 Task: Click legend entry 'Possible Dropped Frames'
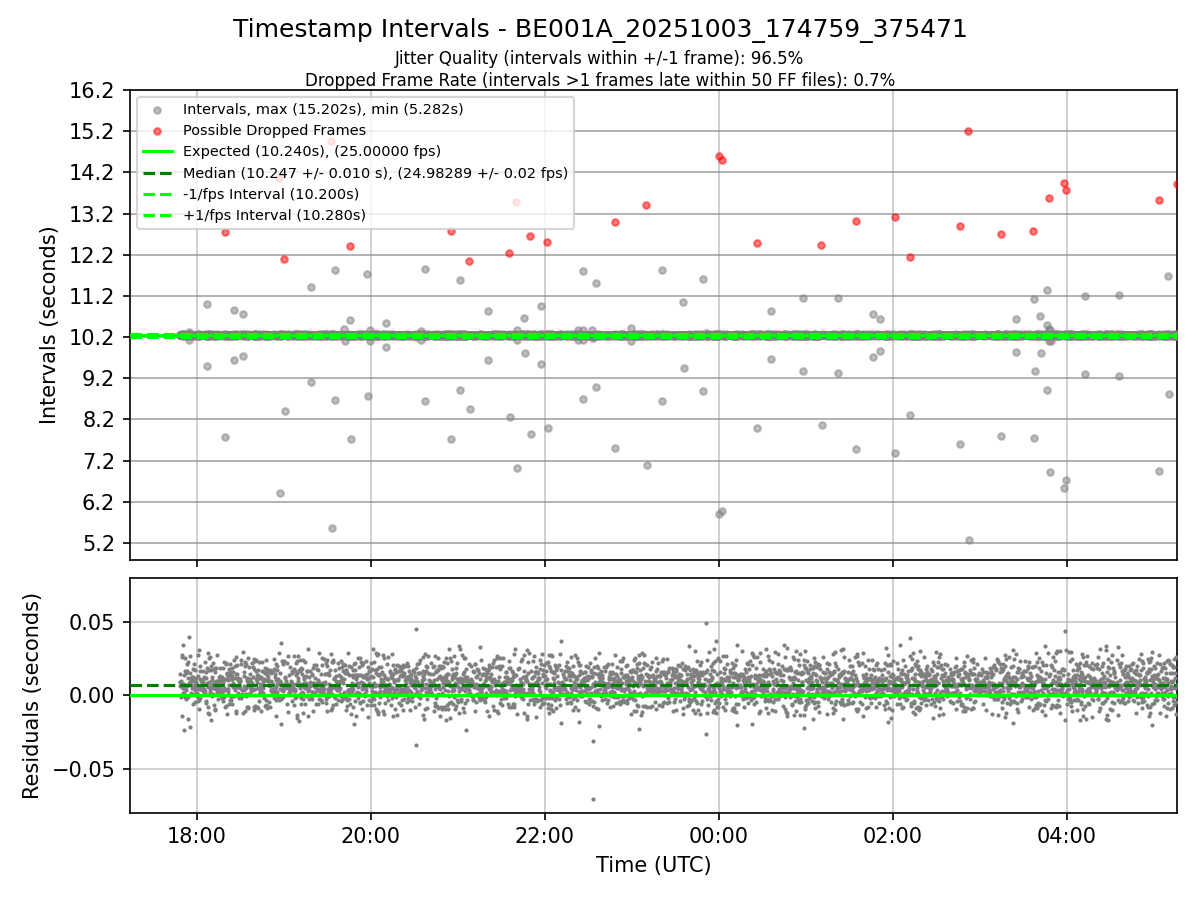pyautogui.click(x=274, y=130)
